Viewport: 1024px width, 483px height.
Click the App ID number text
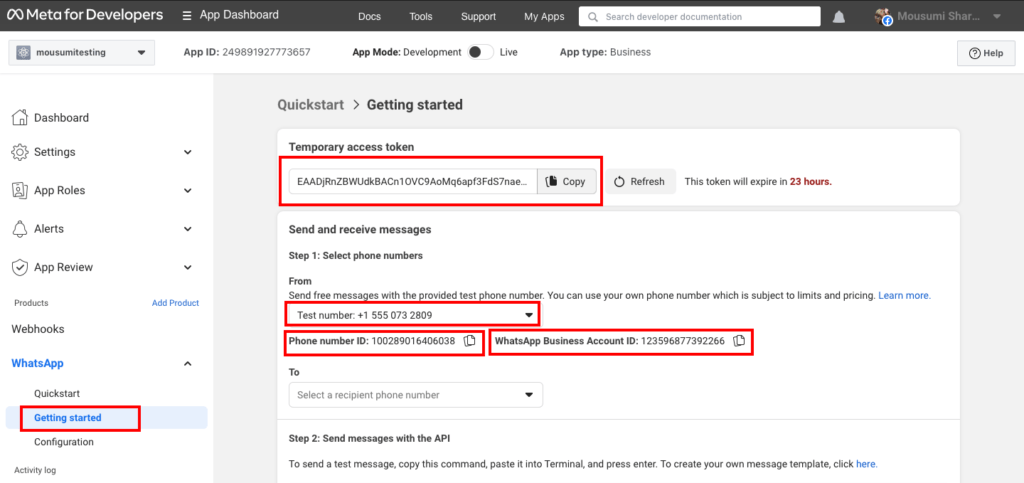tap(266, 52)
